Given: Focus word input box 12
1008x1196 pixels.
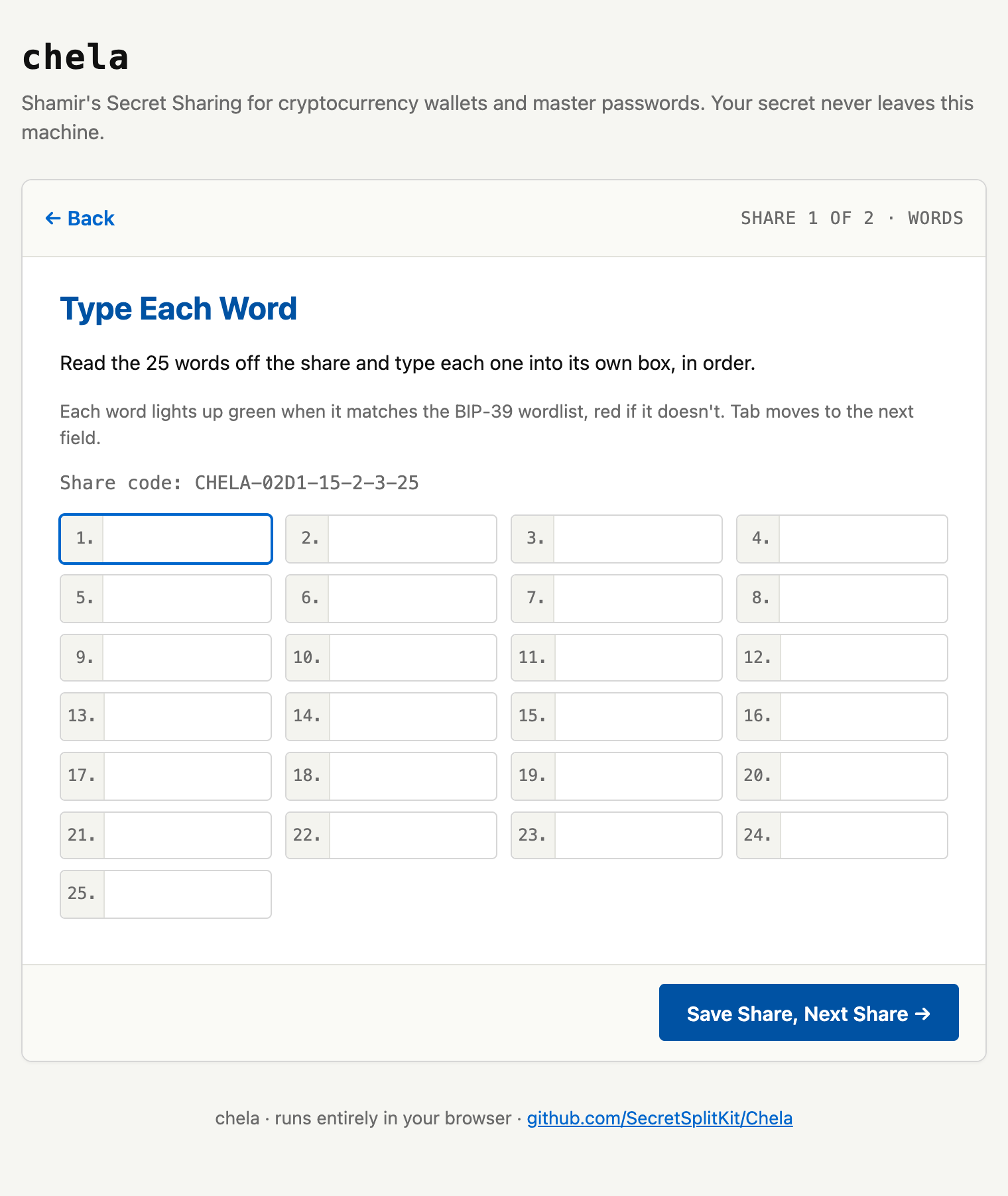Looking at the screenshot, I should coord(864,658).
